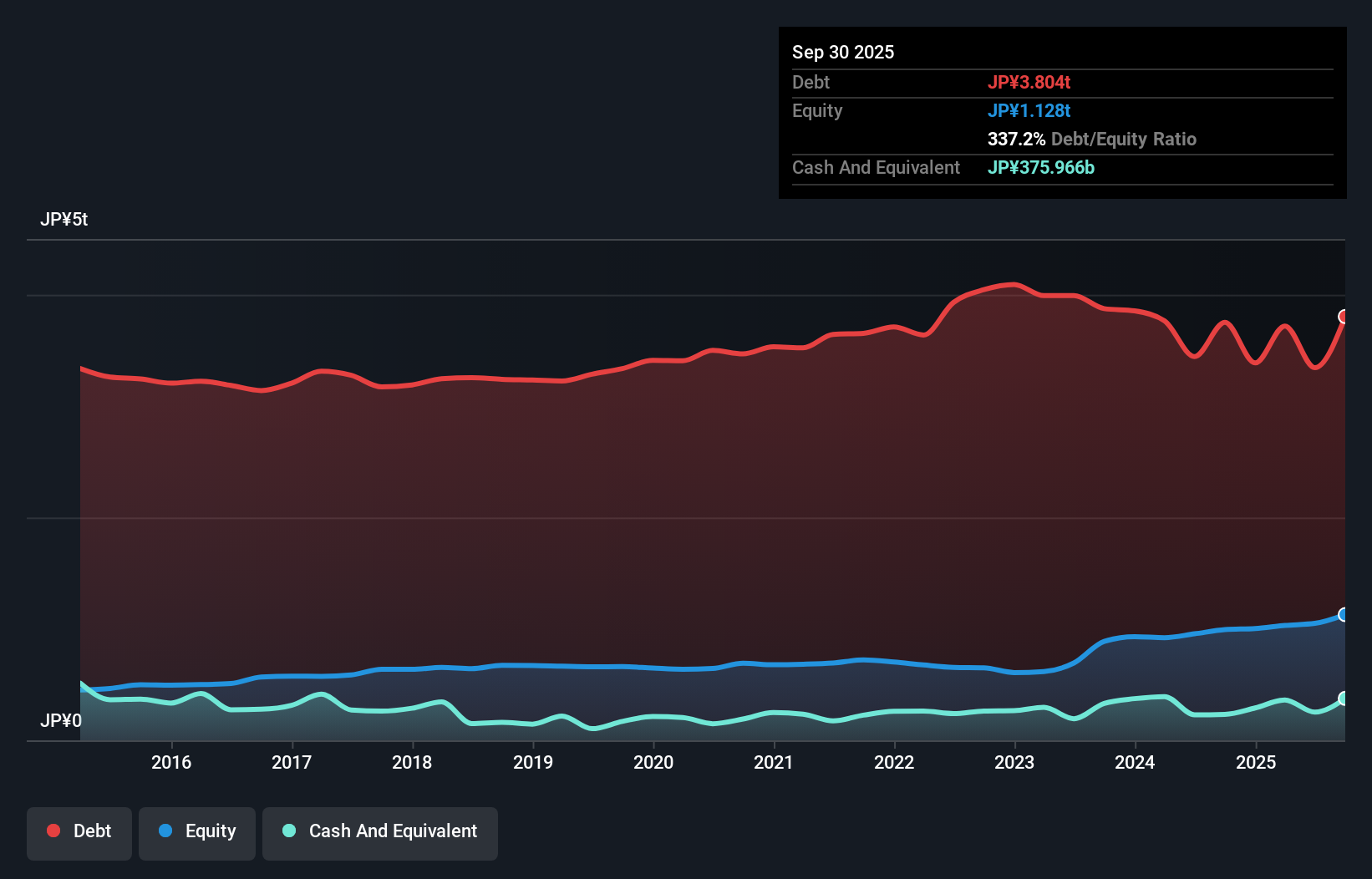The height and width of the screenshot is (879, 1372).
Task: Click the 337.2% Debt/Equity Ratio text
Action: (1092, 139)
